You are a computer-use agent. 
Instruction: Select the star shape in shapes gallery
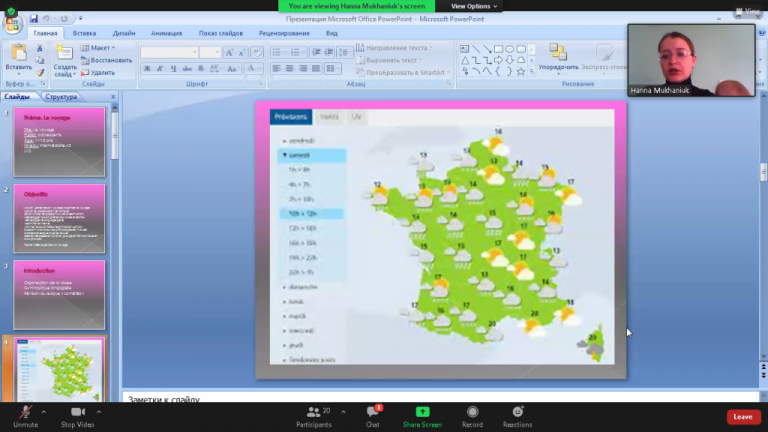(521, 72)
